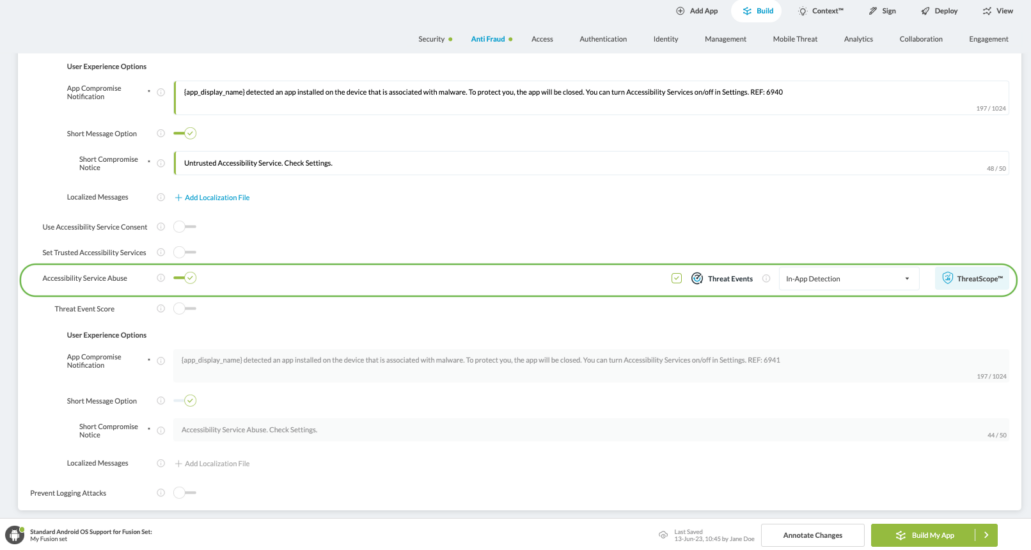Disable the Accessibility Service Abuse toggle

tap(185, 278)
